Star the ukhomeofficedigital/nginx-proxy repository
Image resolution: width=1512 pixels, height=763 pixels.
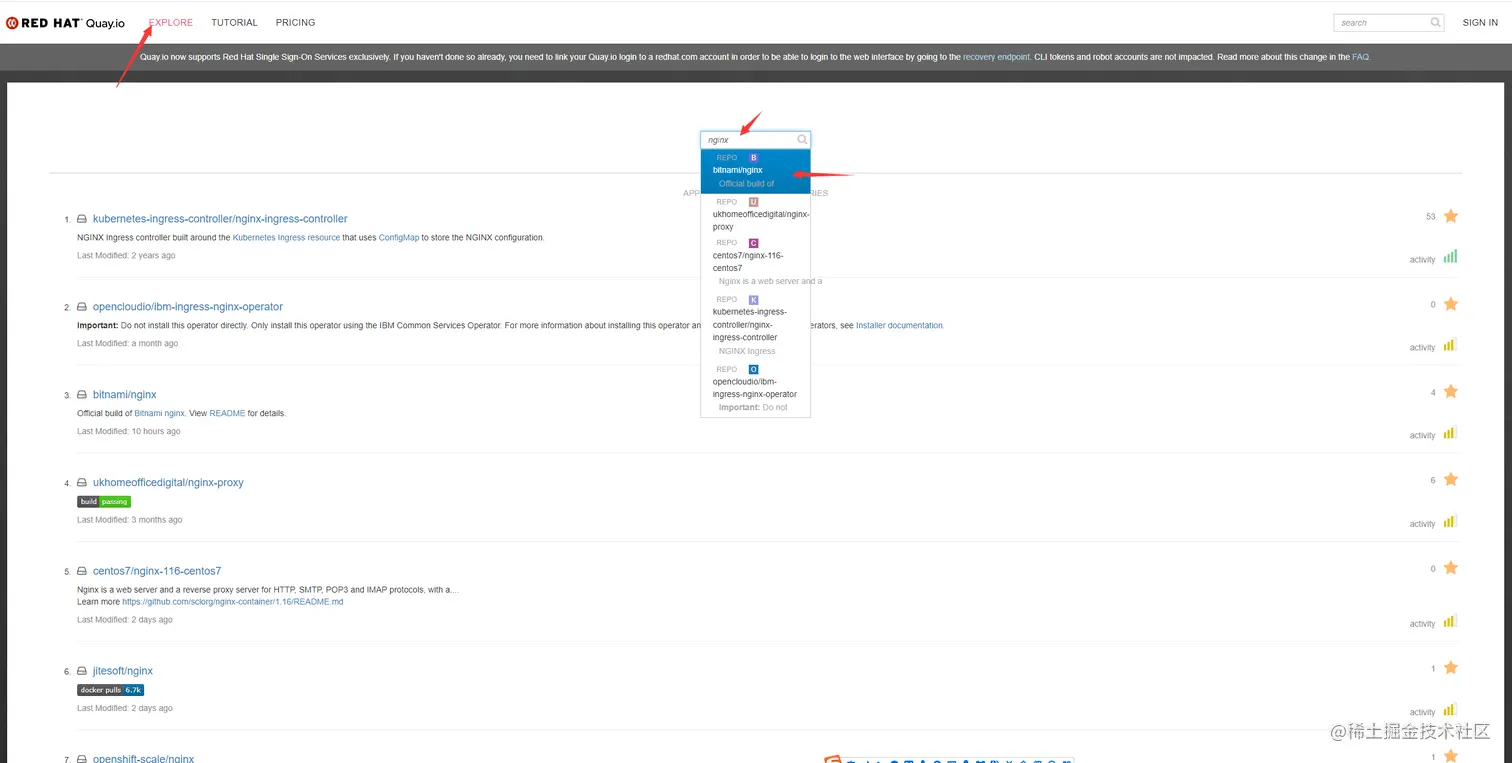[x=1451, y=480]
